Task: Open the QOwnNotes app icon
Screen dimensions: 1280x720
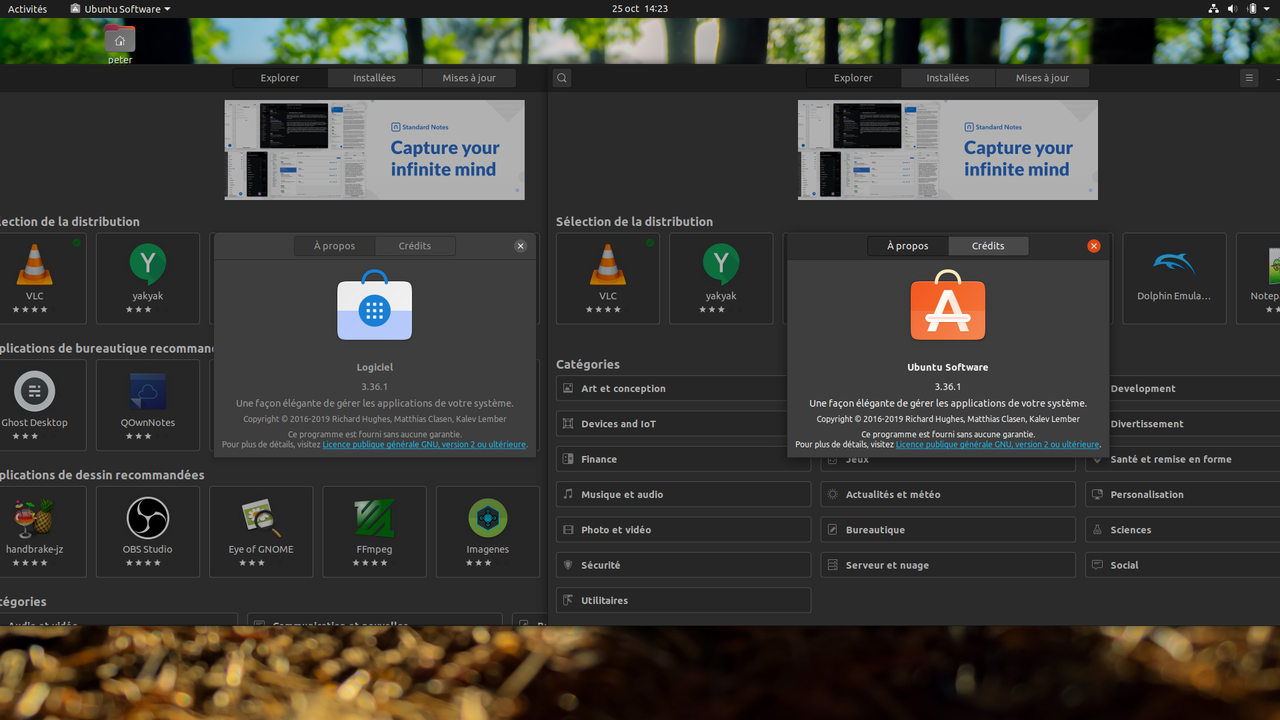Action: point(148,391)
